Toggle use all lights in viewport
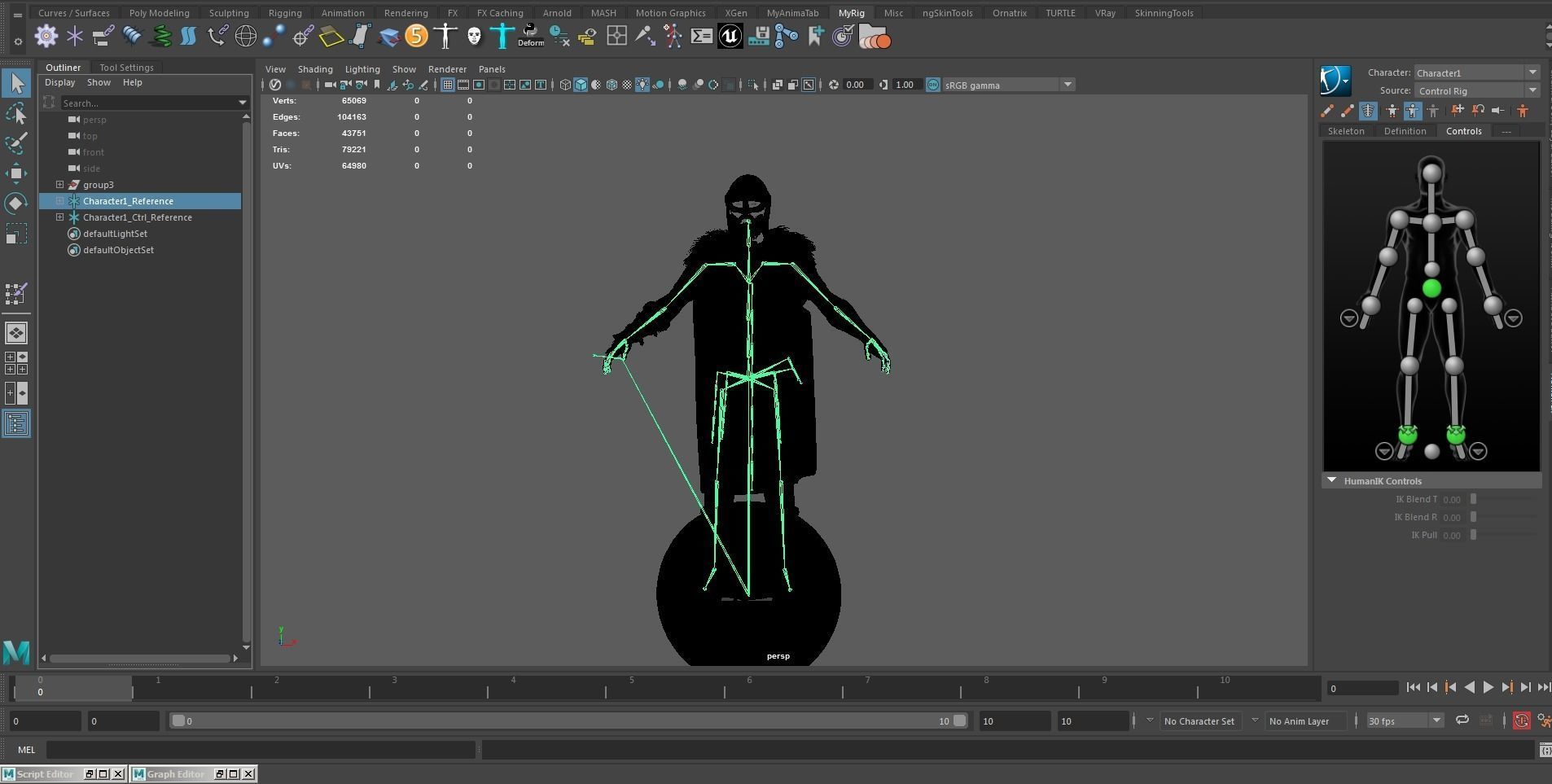Screen dimensions: 1552x784 (642, 85)
